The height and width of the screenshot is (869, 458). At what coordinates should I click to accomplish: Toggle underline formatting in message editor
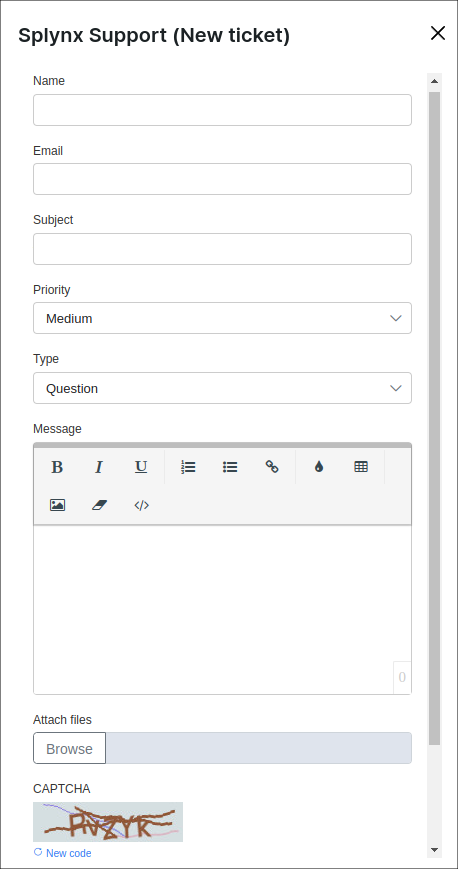(x=141, y=467)
